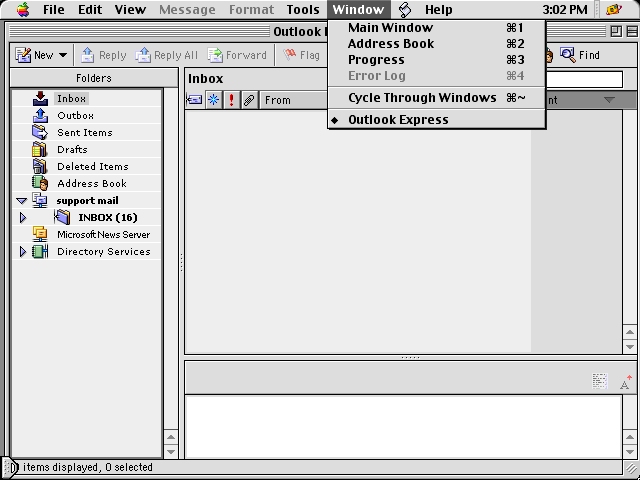Click the window resize grip corner

click(x=631, y=468)
